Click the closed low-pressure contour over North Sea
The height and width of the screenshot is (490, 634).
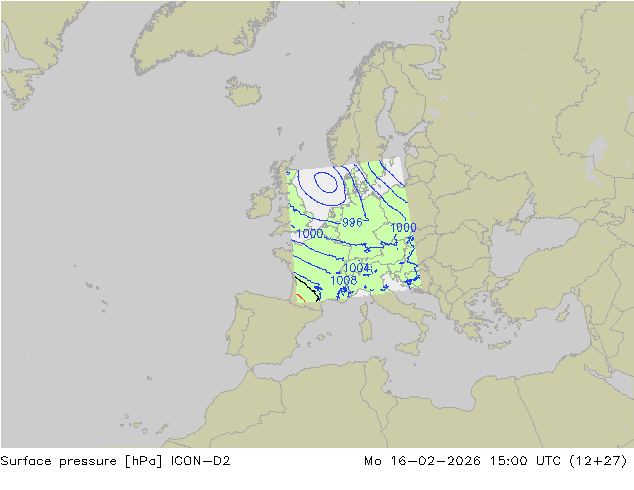[x=325, y=182]
